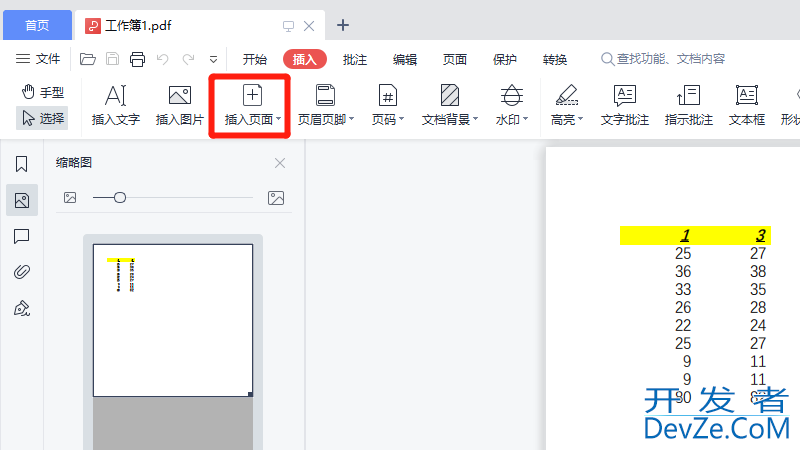Click the larger thumbnails icon
Image resolution: width=800 pixels, height=450 pixels.
[276, 198]
